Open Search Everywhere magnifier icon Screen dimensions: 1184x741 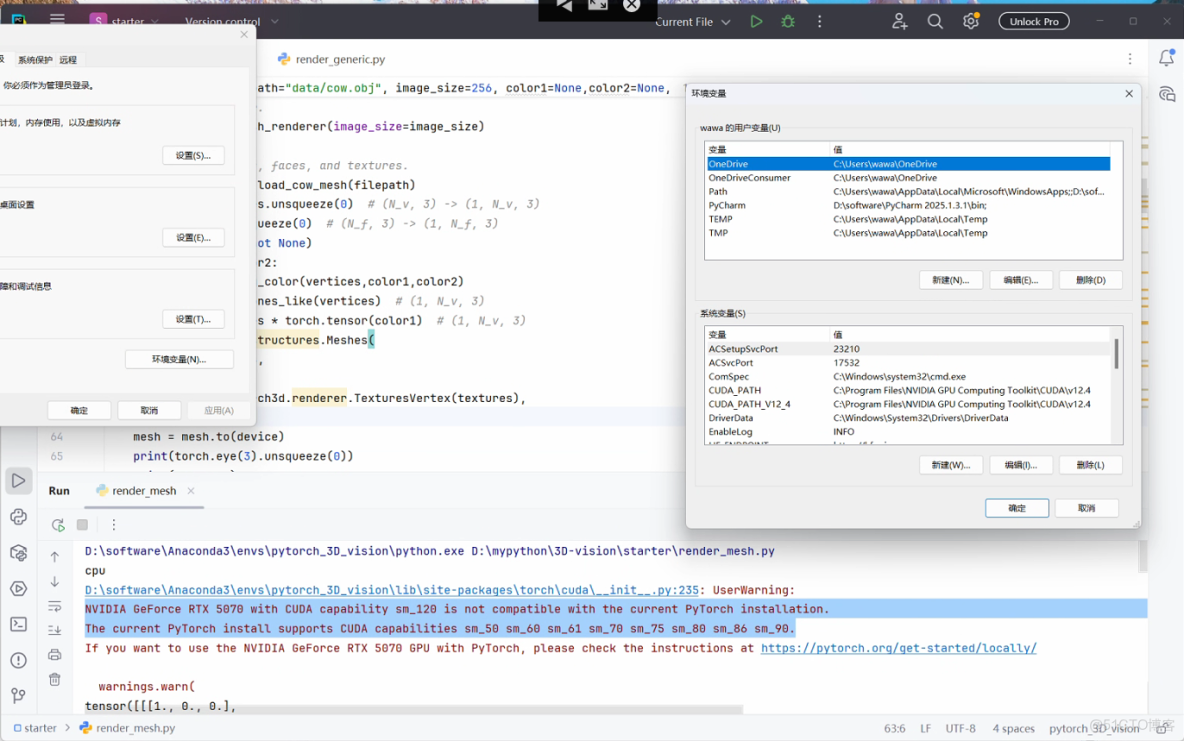pyautogui.click(x=935, y=20)
